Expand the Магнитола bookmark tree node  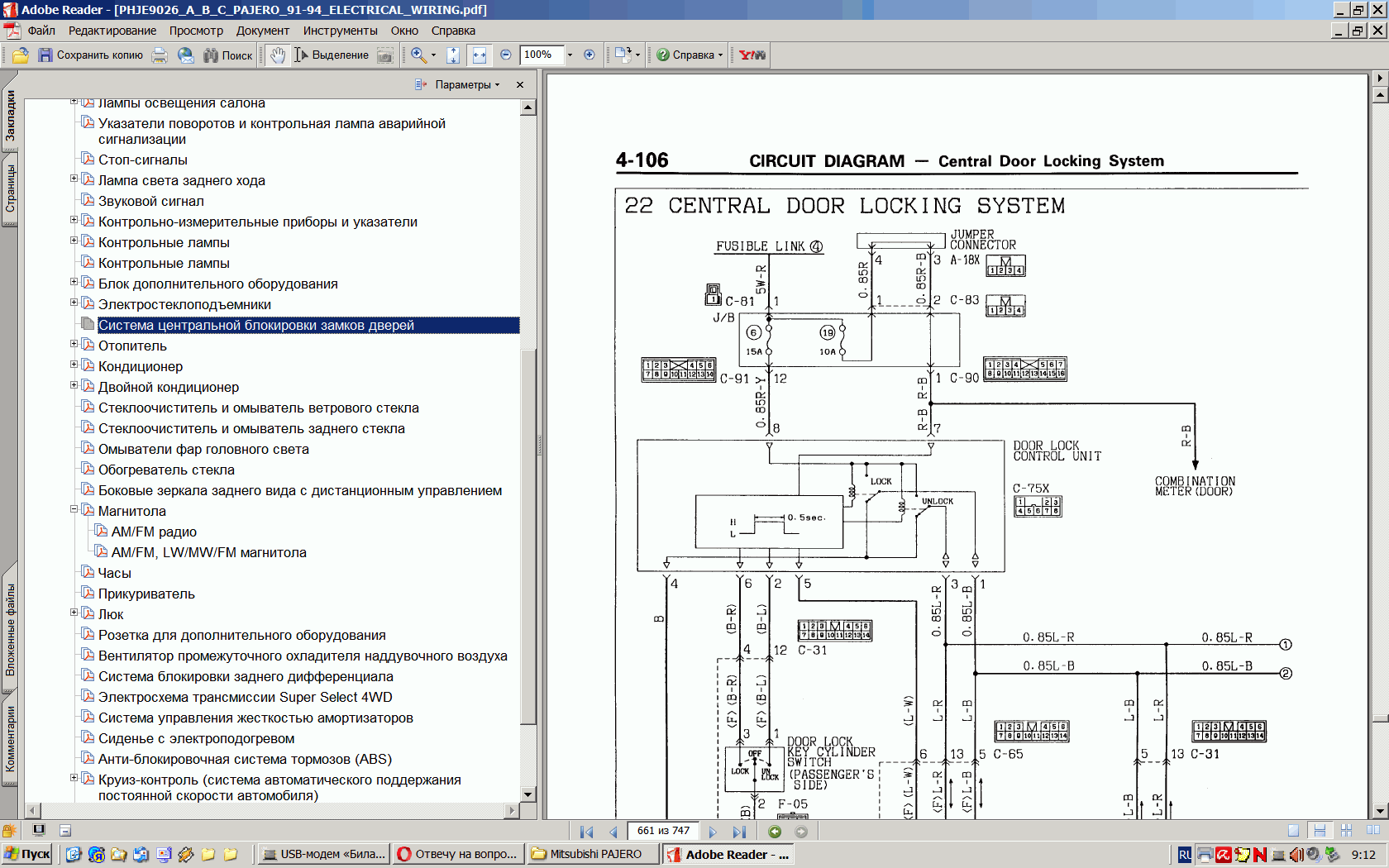[74, 510]
